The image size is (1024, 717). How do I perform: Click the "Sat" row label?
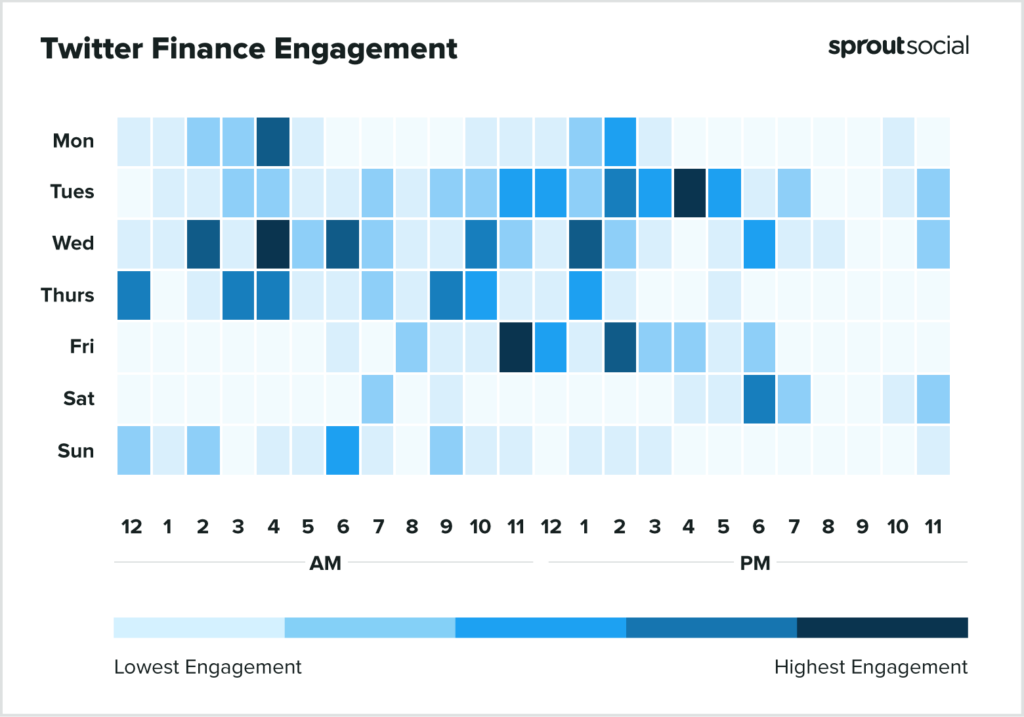[78, 399]
